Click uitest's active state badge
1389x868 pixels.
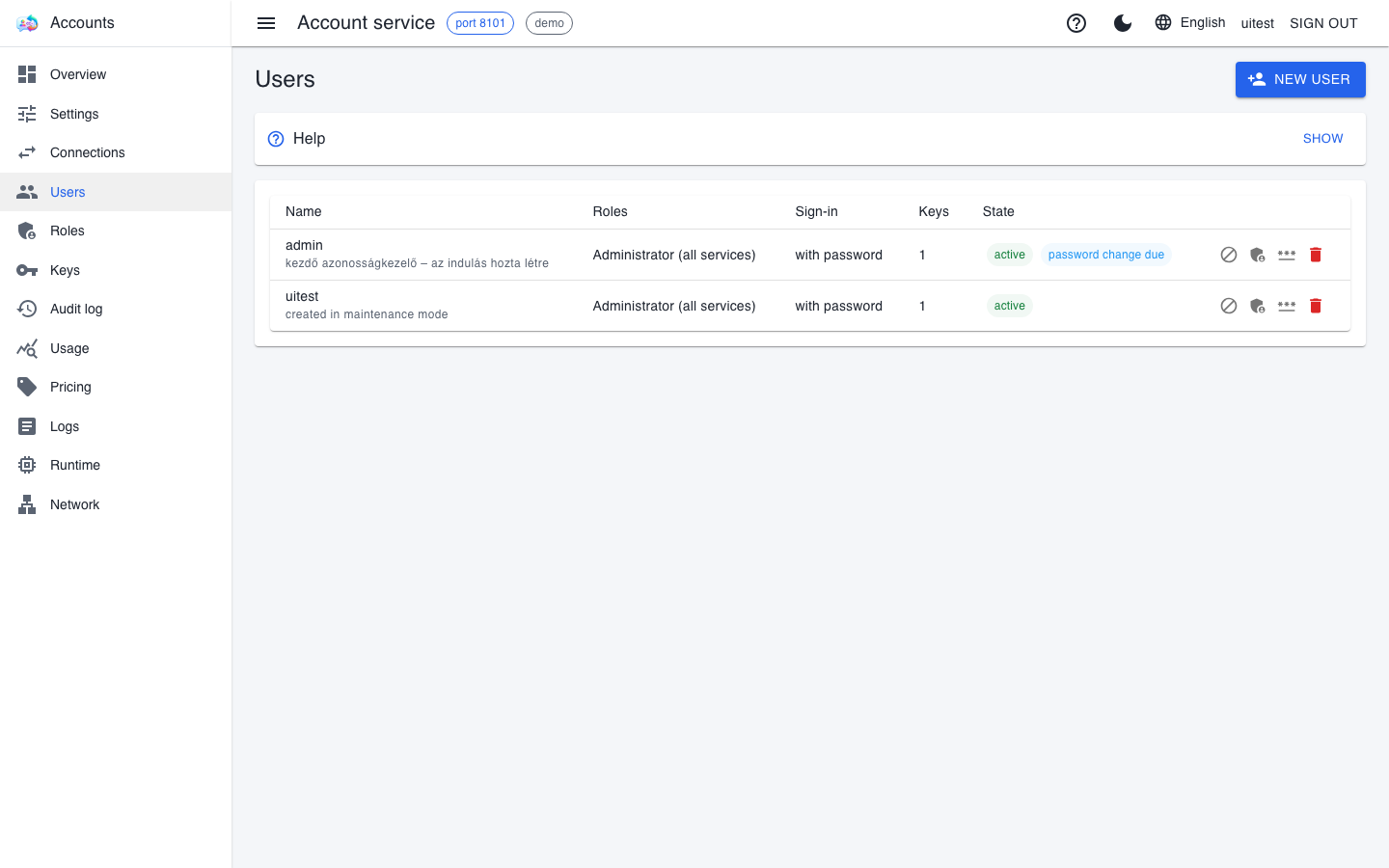tap(1009, 306)
